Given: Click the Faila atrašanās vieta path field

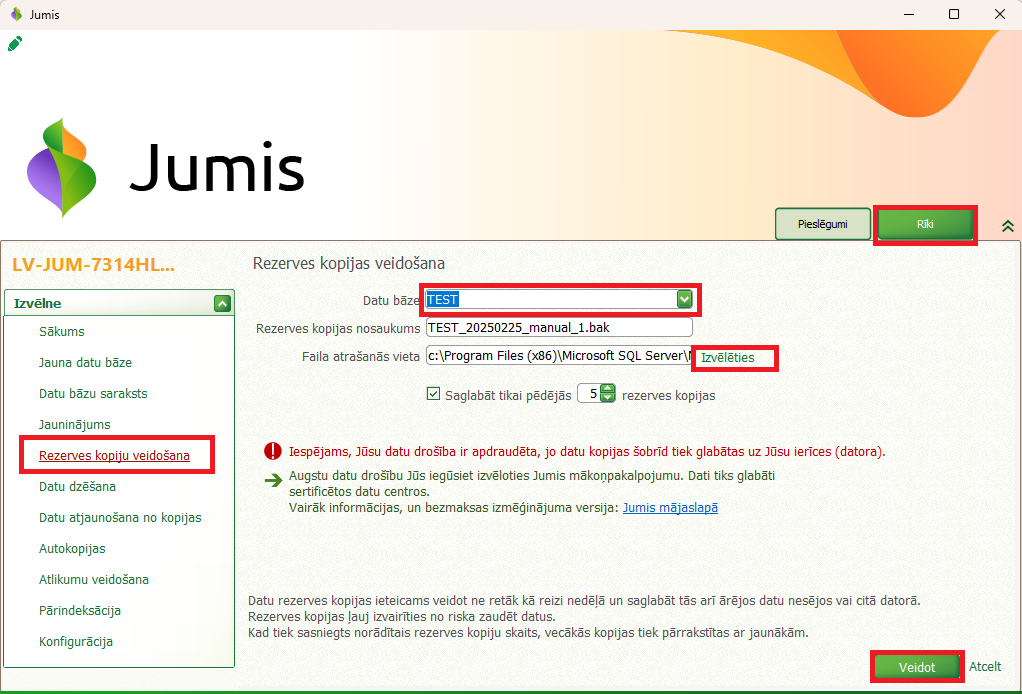Looking at the screenshot, I should (559, 355).
